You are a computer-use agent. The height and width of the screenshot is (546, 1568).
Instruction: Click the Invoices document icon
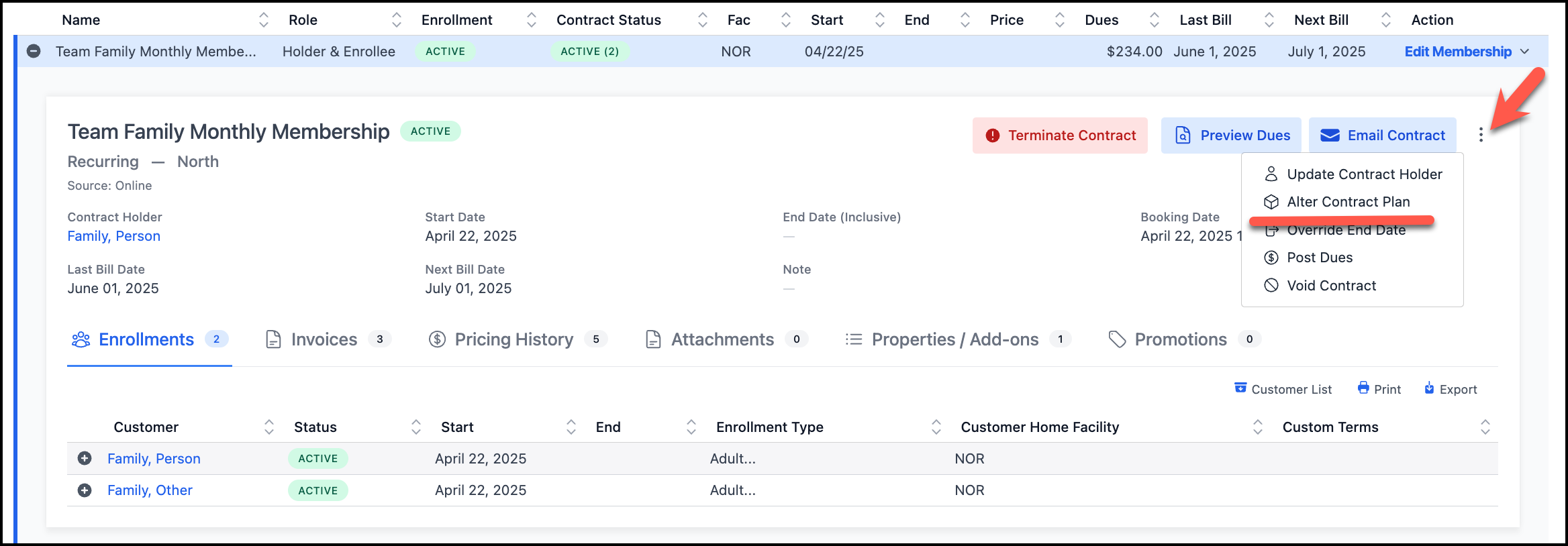[x=273, y=339]
